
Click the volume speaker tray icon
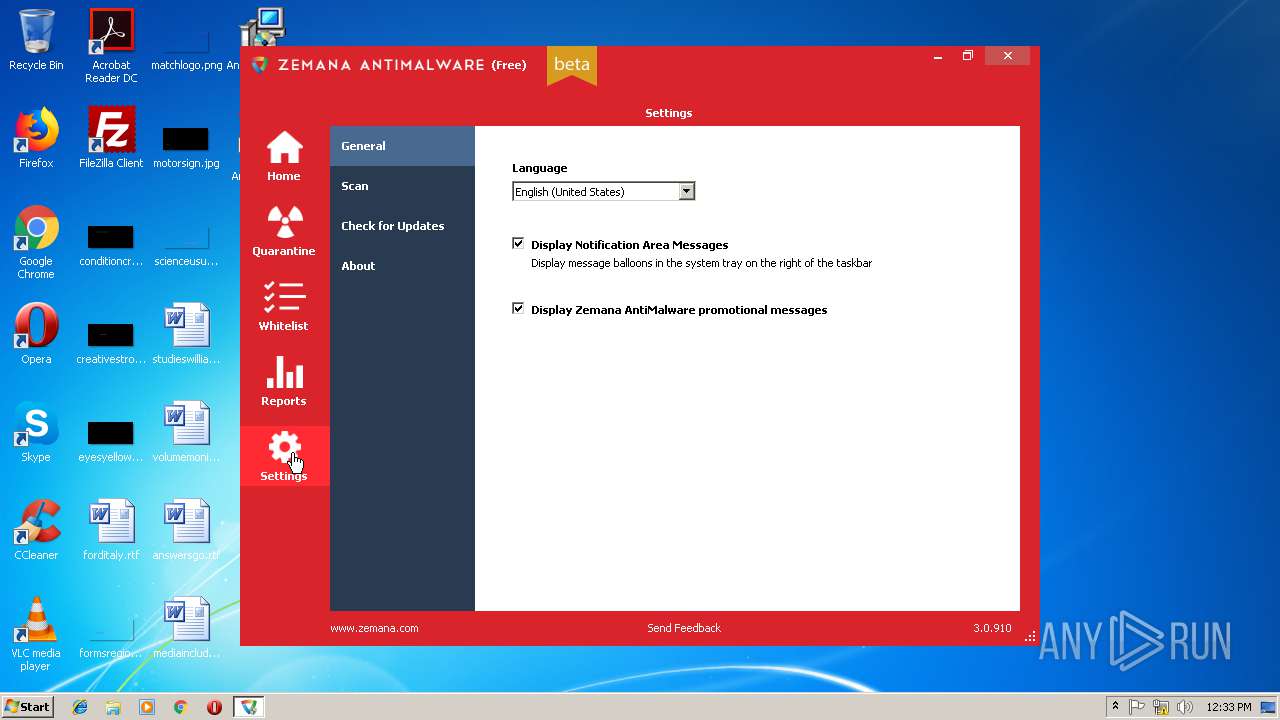click(x=1185, y=707)
